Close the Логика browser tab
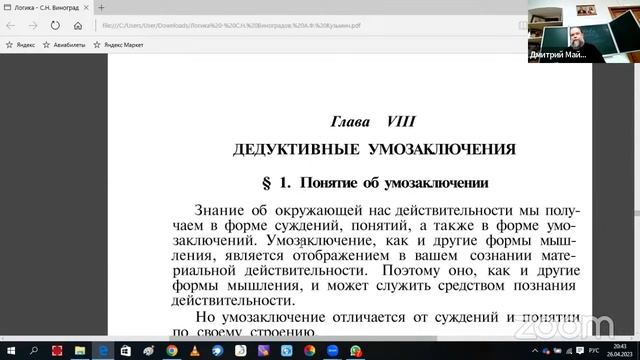This screenshot has width=640, height=360. pos(86,7)
